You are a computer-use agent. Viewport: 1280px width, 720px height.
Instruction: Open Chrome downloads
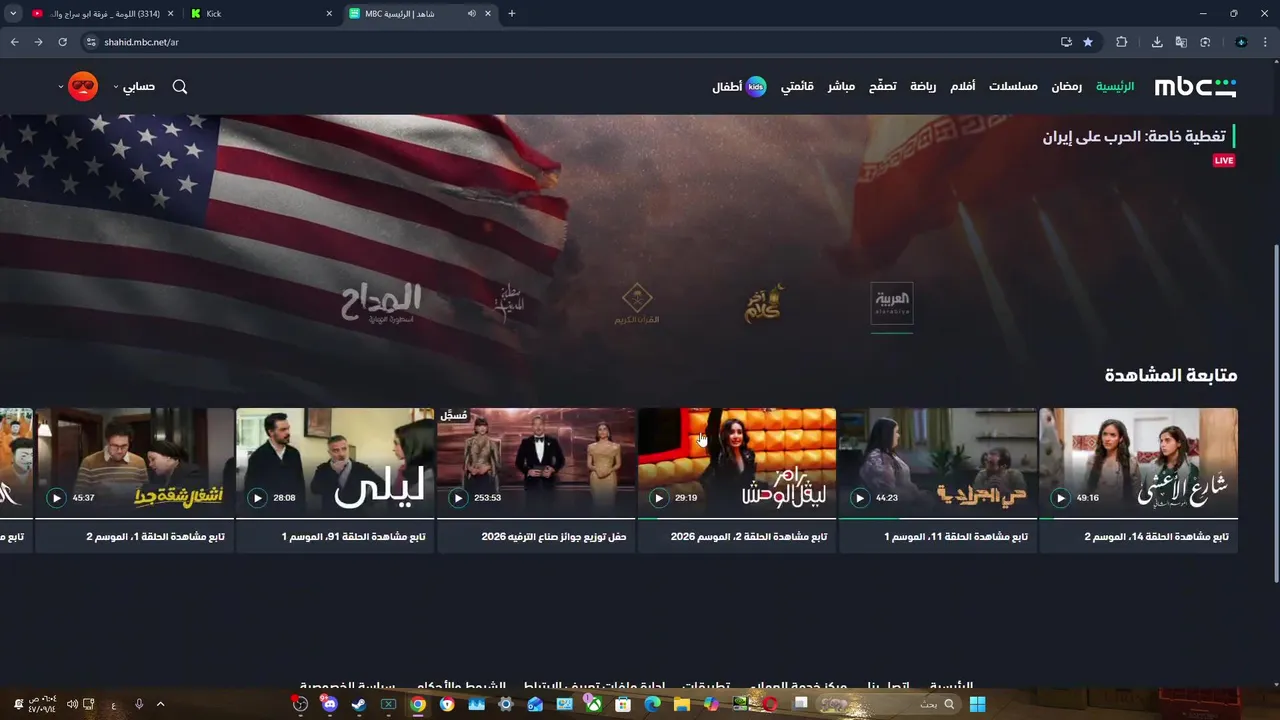[x=1157, y=42]
